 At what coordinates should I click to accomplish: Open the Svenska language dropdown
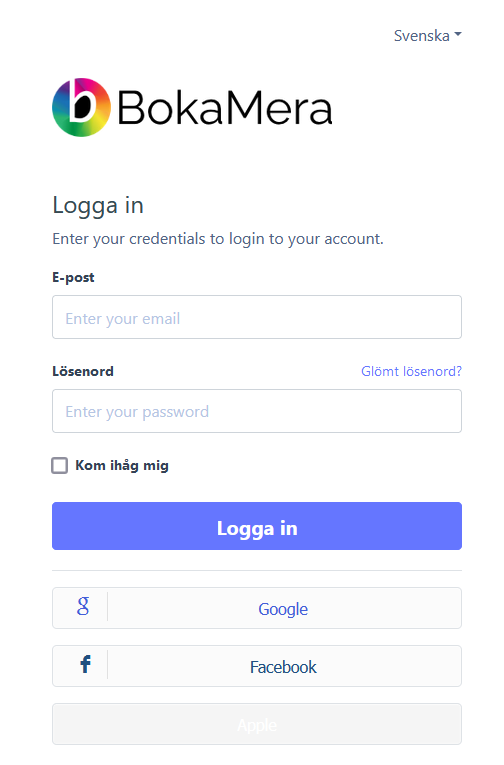tap(427, 36)
